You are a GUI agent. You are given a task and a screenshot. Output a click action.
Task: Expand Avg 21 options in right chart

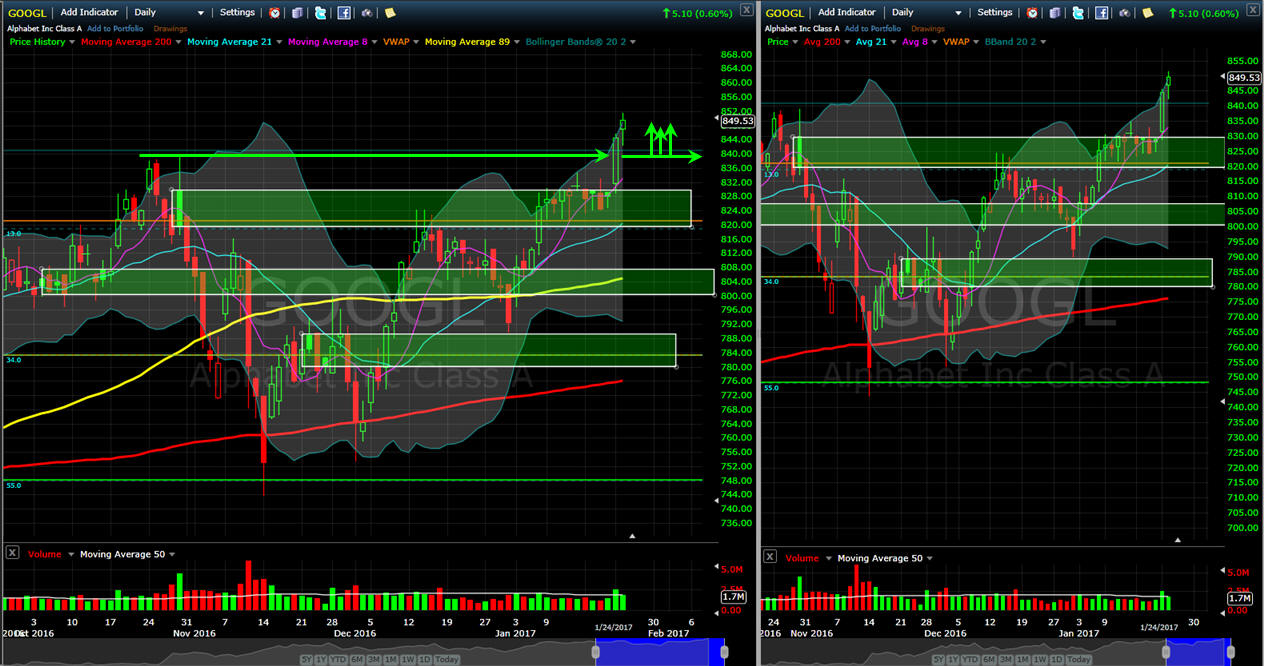point(893,42)
